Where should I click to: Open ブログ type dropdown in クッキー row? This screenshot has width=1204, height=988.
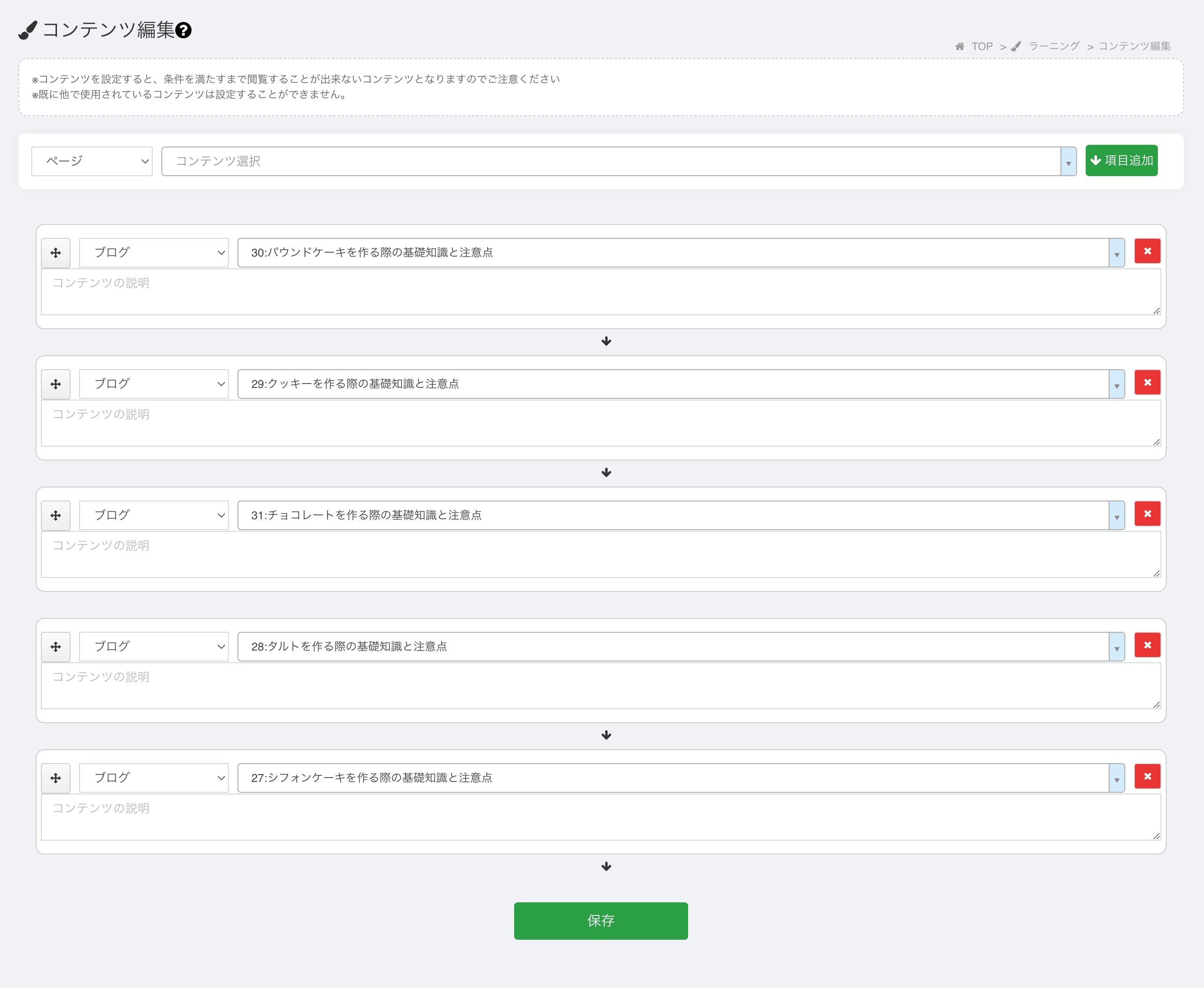(x=154, y=384)
